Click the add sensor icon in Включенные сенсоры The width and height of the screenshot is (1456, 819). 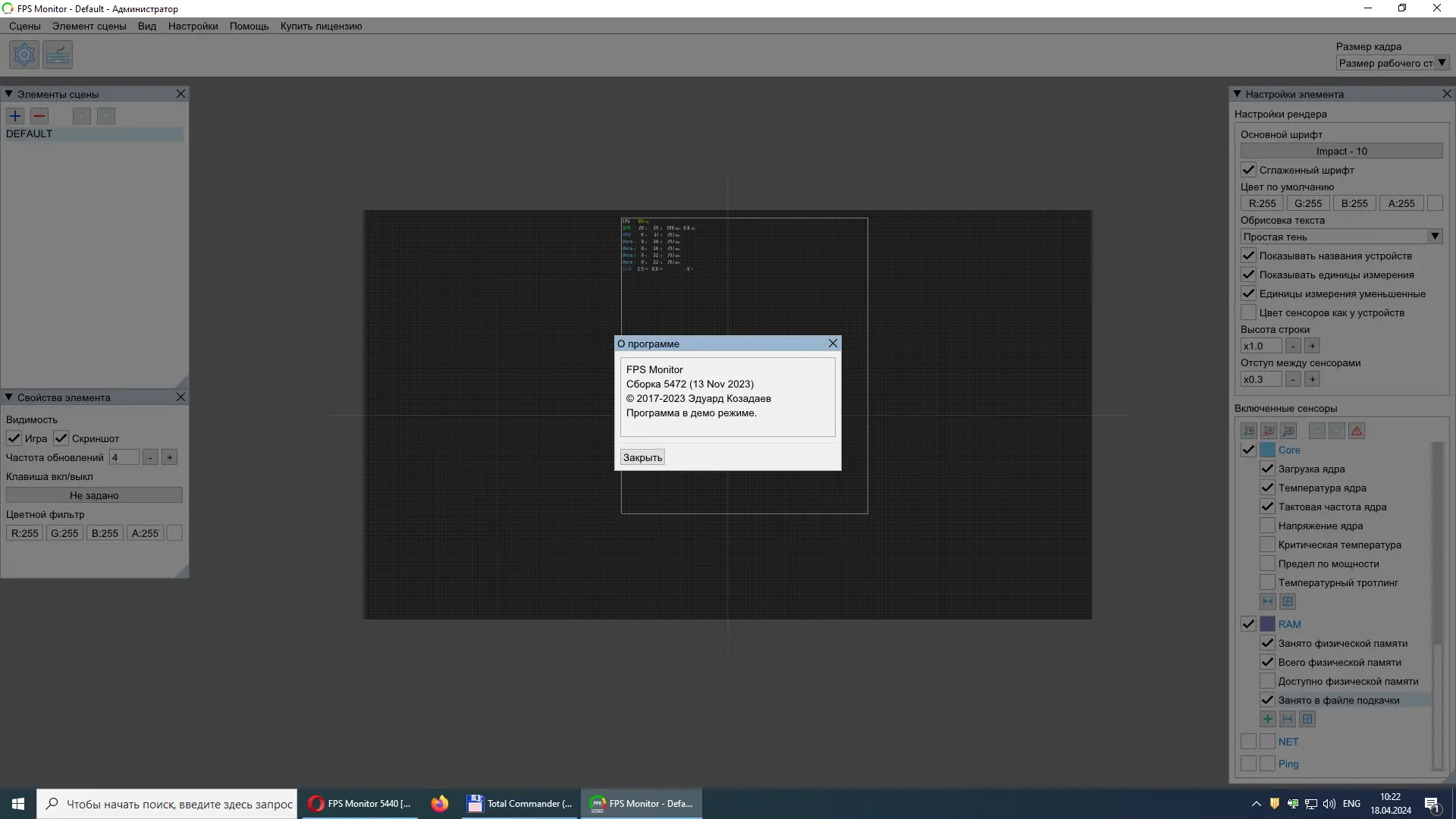coord(1249,431)
